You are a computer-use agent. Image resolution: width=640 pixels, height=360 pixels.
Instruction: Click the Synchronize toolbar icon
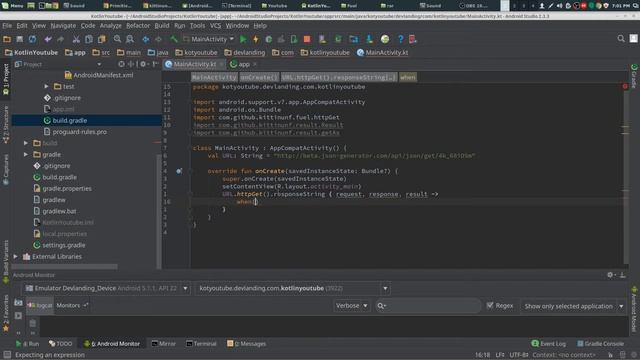tap(32, 39)
